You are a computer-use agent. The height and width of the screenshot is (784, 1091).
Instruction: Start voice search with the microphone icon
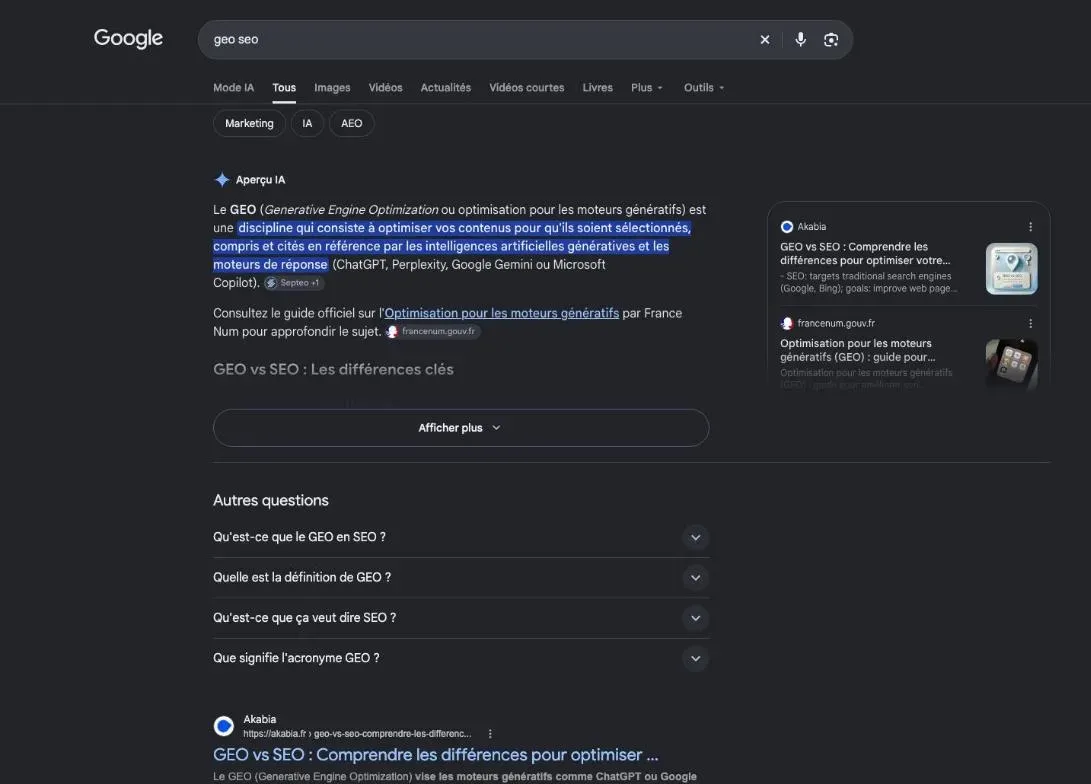801,40
